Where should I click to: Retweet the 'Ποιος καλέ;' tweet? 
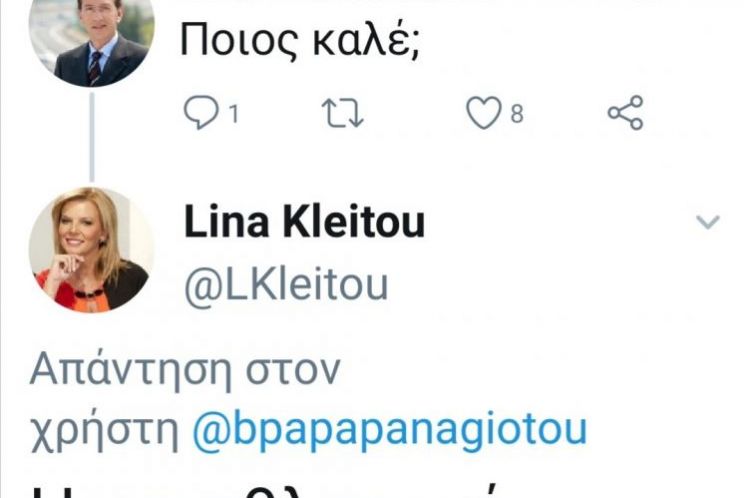coord(344,114)
